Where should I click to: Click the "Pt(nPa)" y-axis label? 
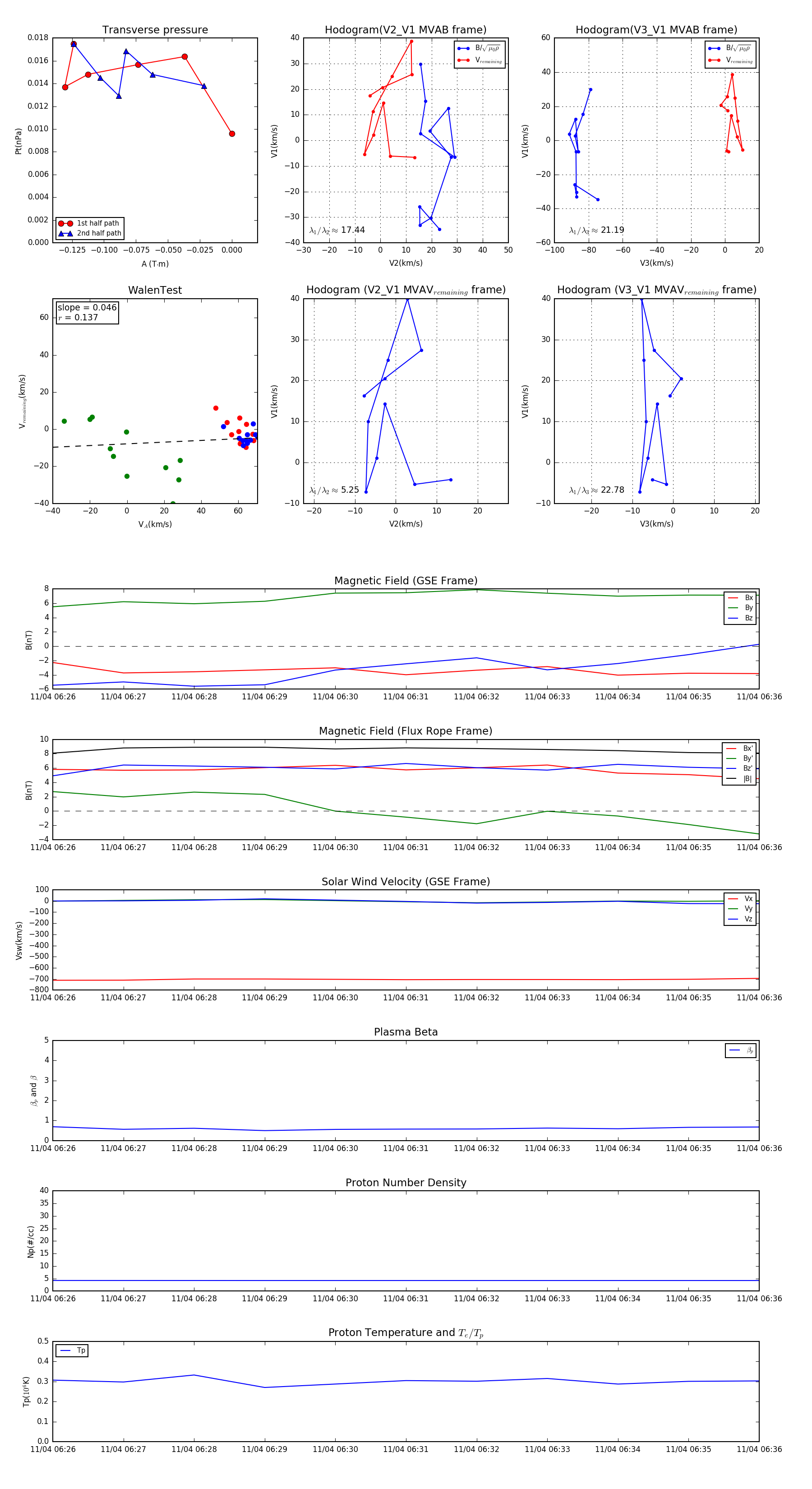18,141
